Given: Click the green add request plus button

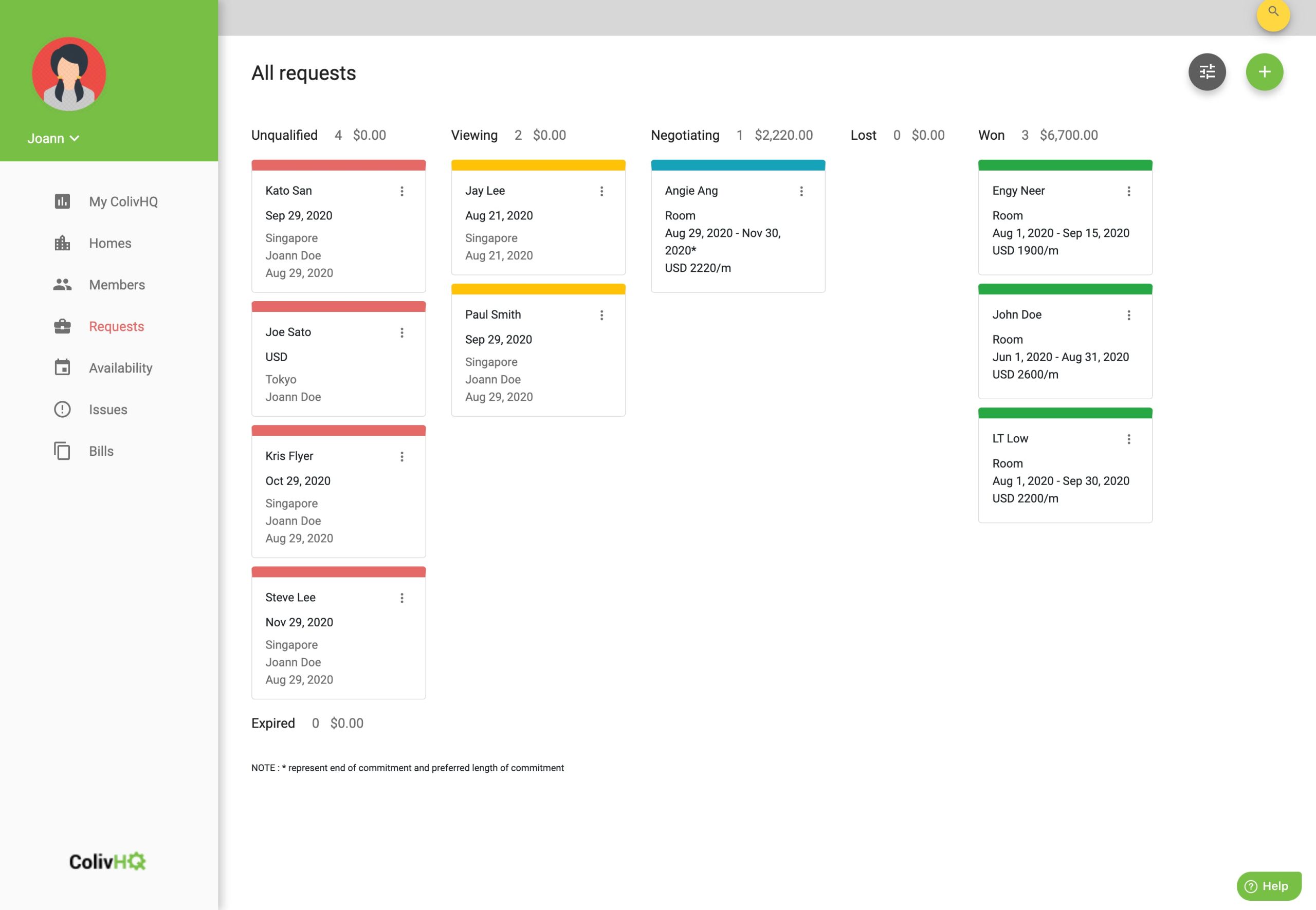Looking at the screenshot, I should [1264, 72].
